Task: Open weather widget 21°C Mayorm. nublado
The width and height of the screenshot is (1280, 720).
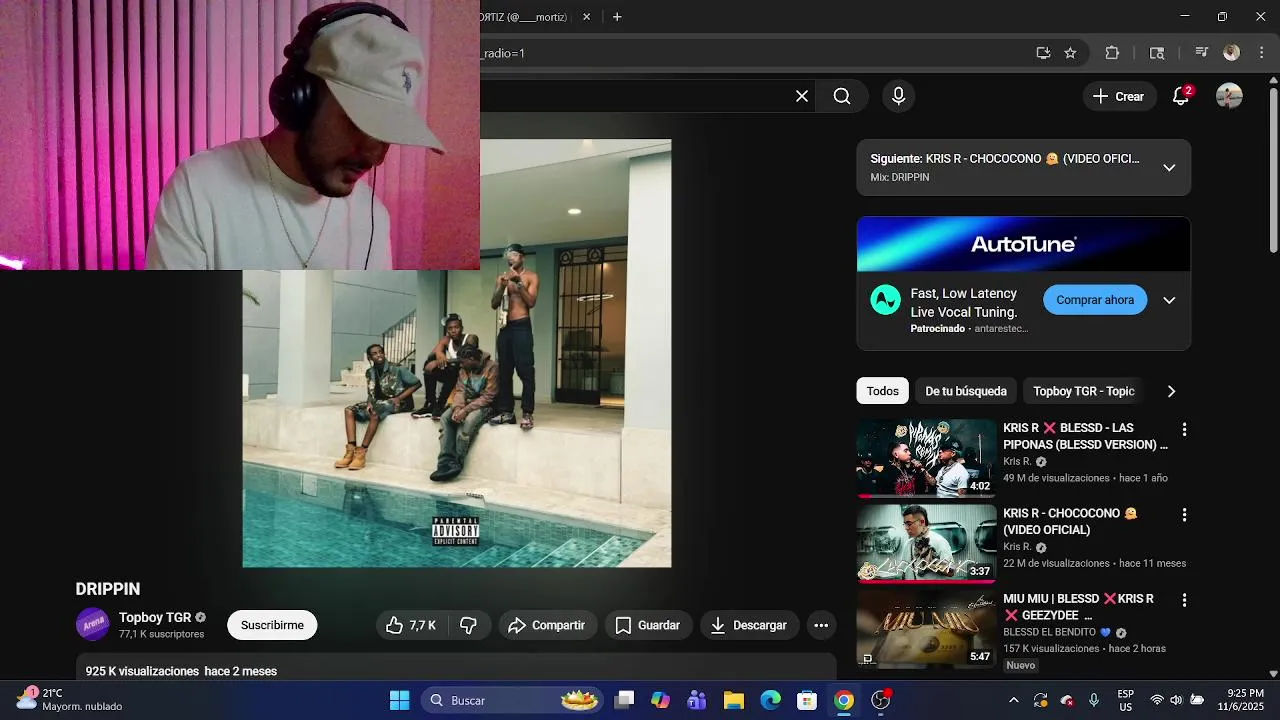Action: click(70, 700)
